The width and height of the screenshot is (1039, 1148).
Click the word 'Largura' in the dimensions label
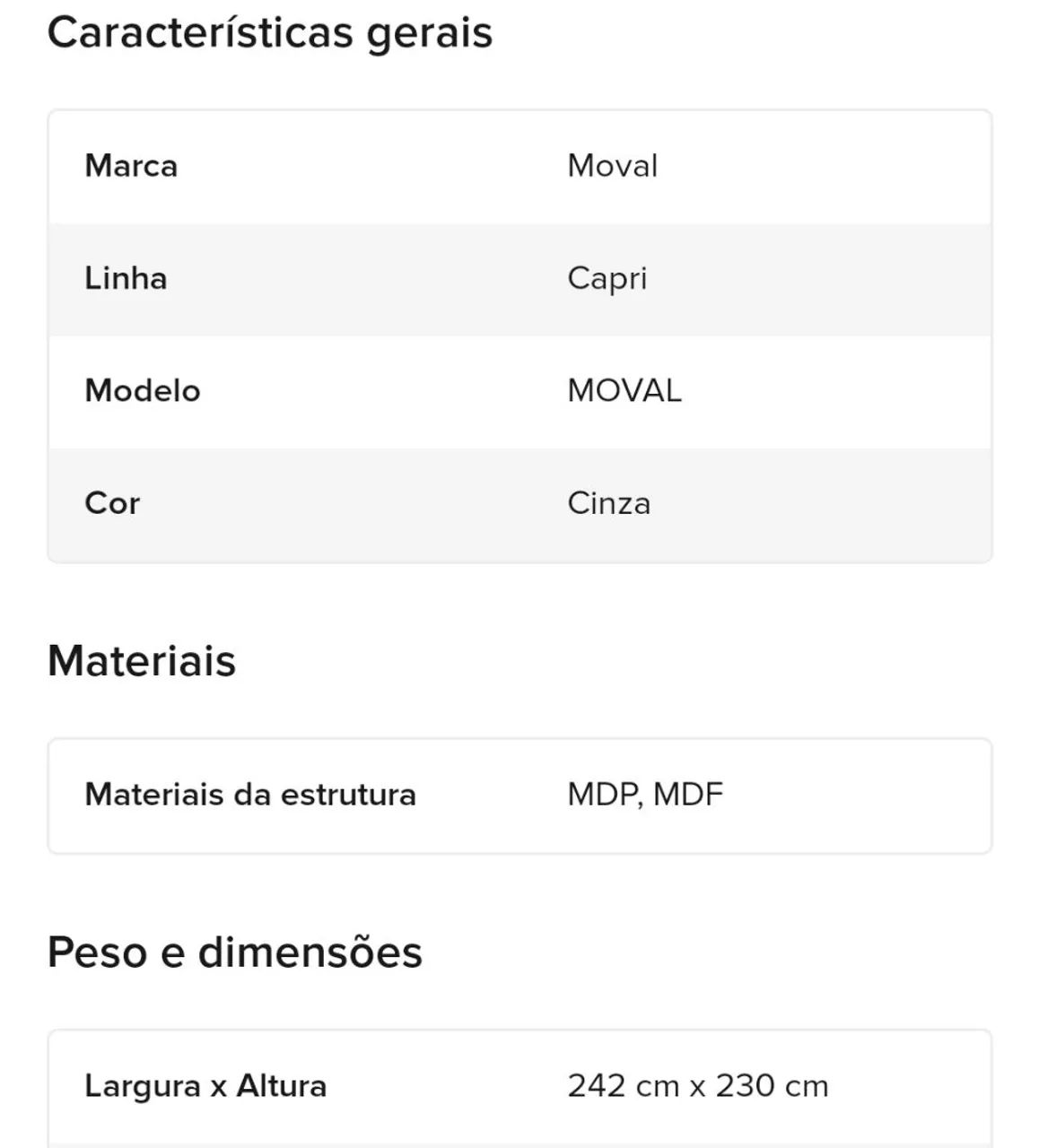click(x=143, y=1086)
